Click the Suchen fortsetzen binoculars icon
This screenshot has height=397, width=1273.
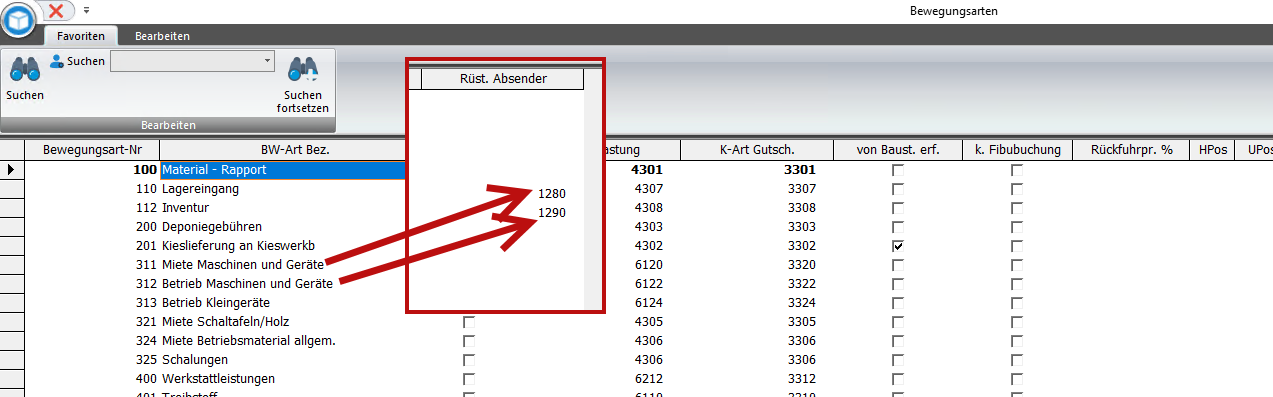[302, 68]
